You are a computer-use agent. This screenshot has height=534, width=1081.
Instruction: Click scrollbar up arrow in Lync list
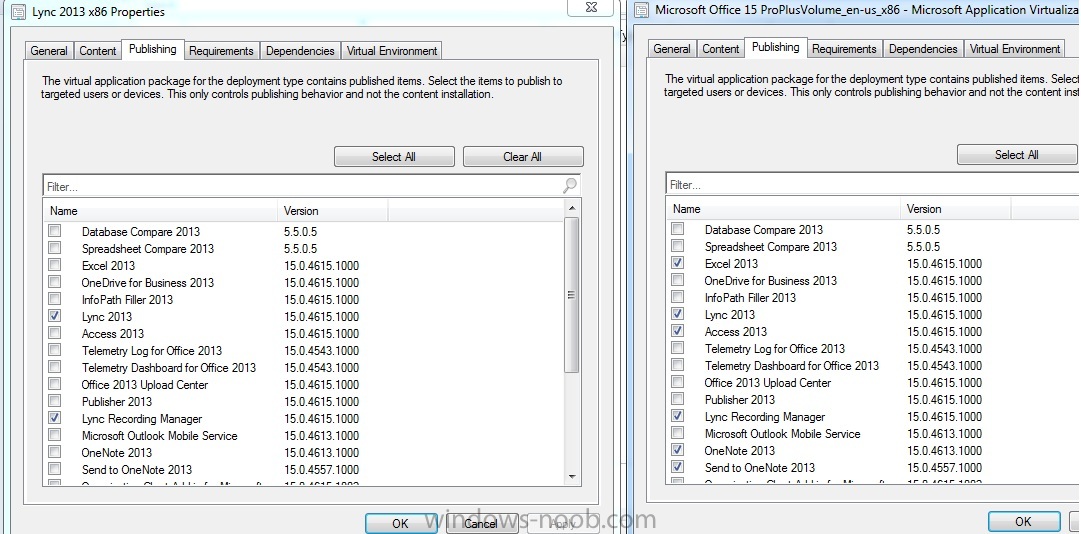572,207
